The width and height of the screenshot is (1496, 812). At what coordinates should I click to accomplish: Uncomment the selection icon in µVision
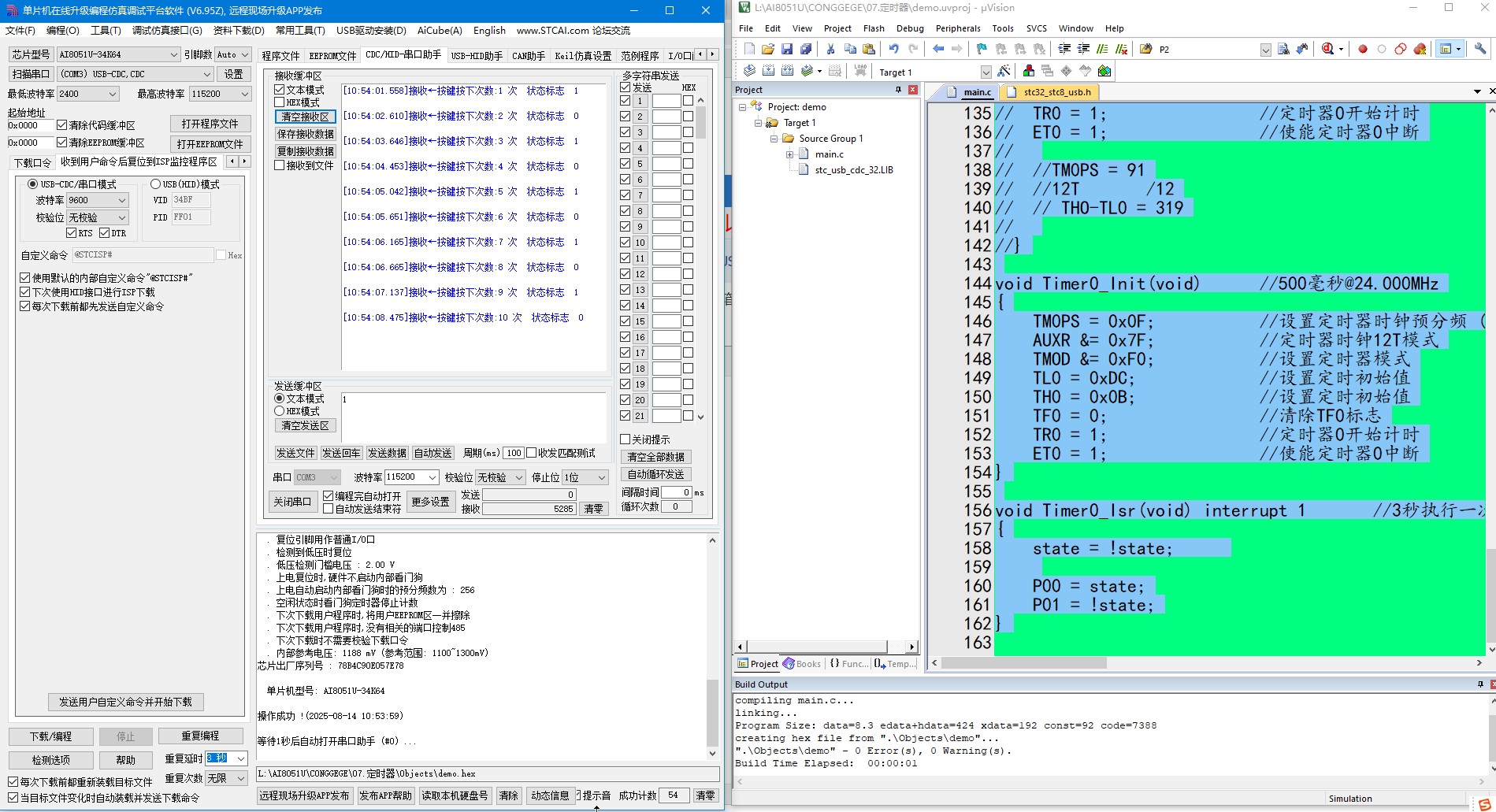[x=1121, y=49]
